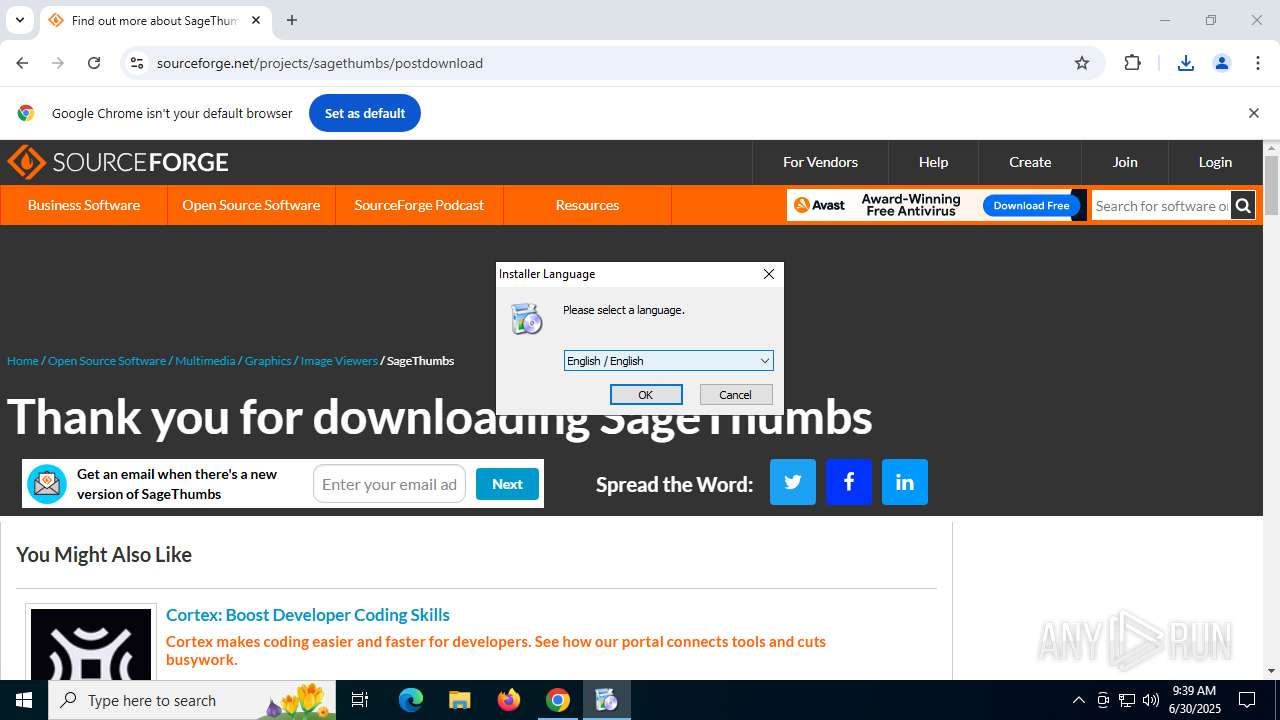This screenshot has height=720, width=1280.
Task: Close the SageThumbs tab
Action: point(256,20)
